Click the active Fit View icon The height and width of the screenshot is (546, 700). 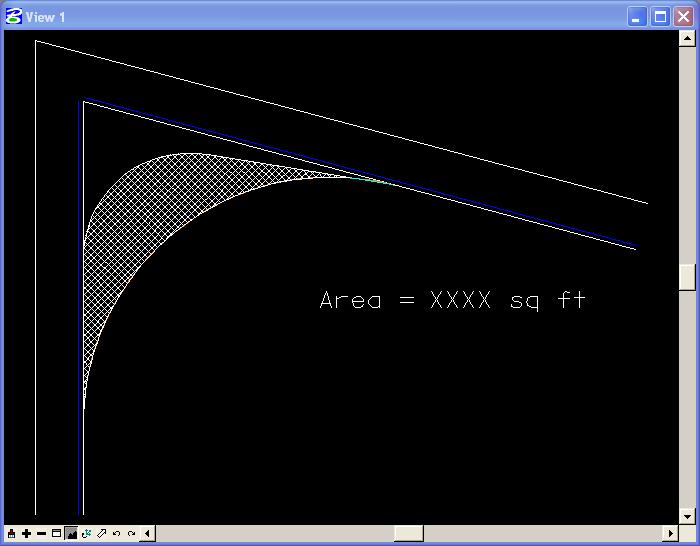71,533
